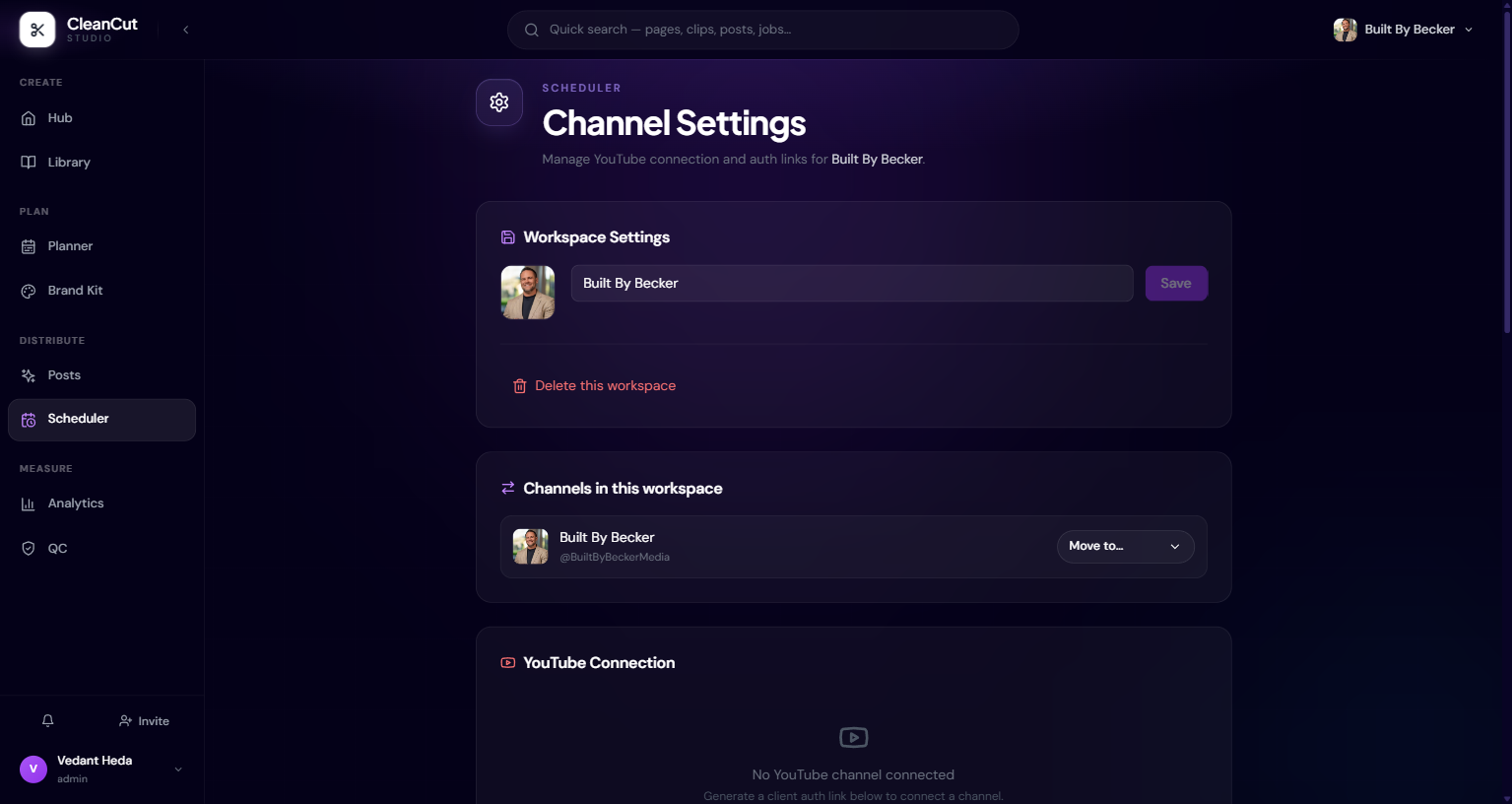Open Brand Kit from sidebar

[101, 291]
